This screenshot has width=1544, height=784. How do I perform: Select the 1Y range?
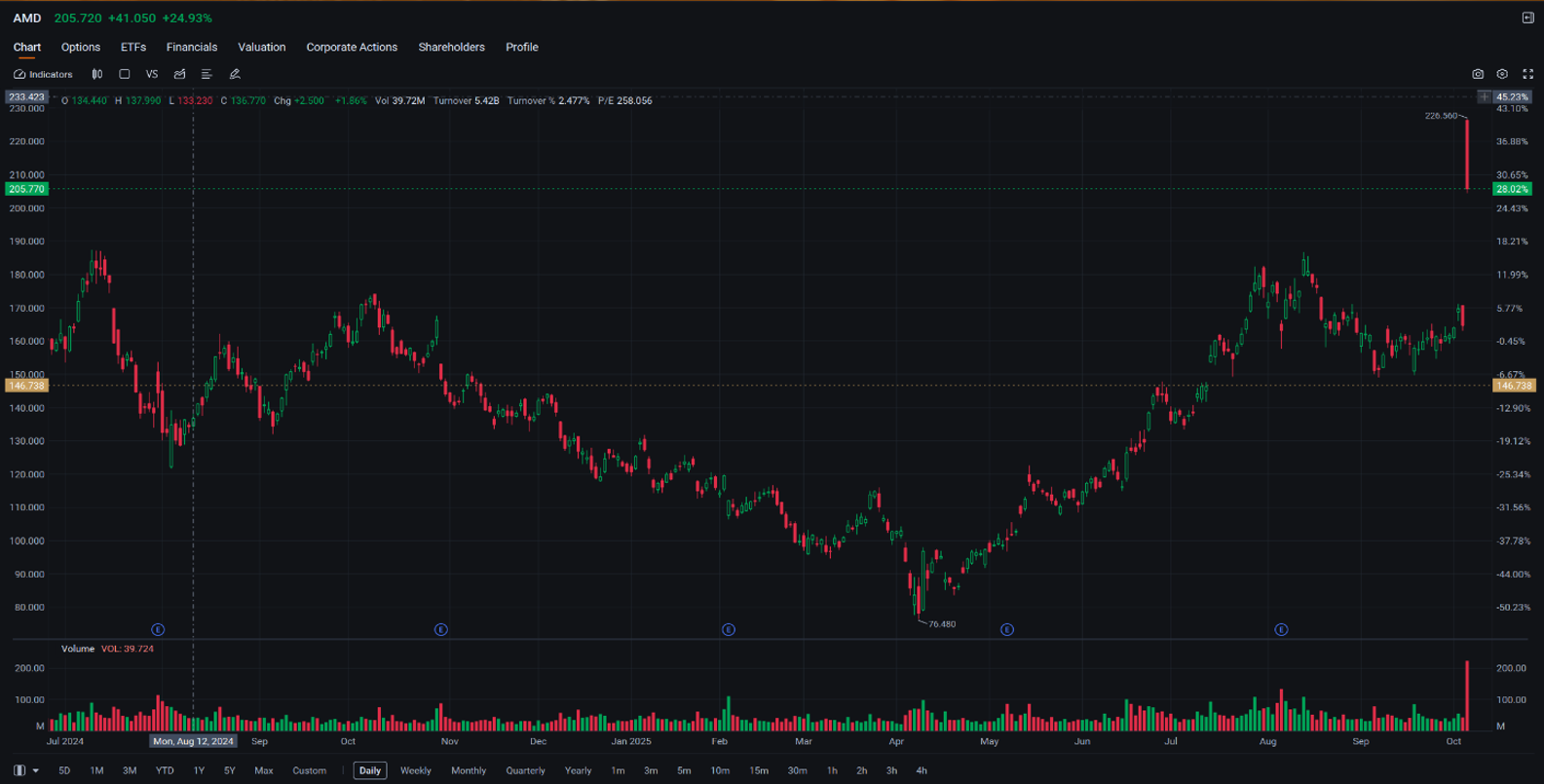click(199, 770)
